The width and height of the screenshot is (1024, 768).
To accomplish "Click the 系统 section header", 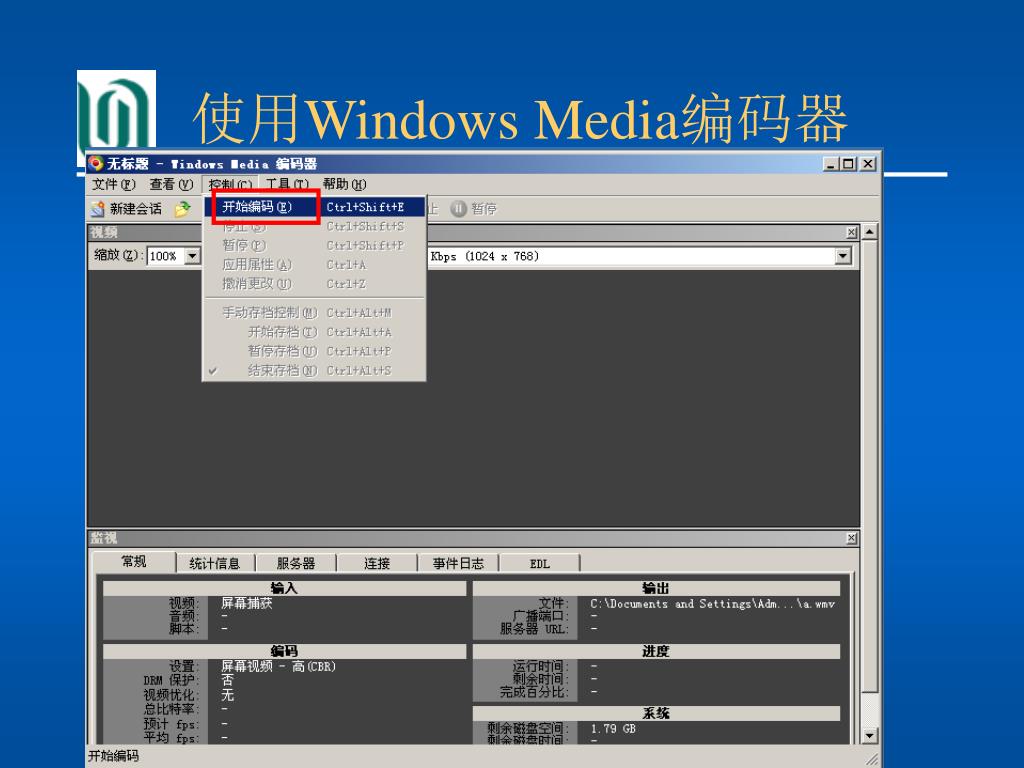I will coord(656,713).
